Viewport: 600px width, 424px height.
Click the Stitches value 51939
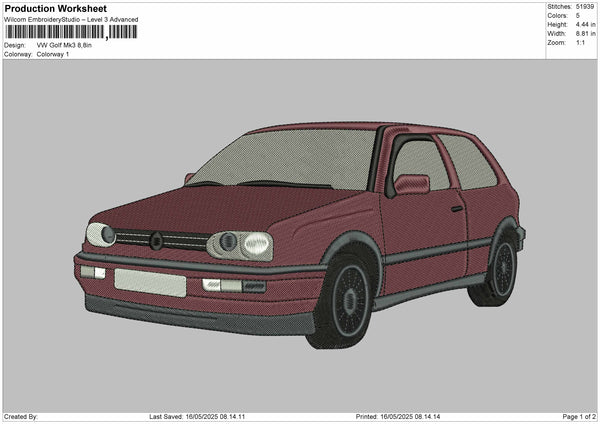point(585,7)
